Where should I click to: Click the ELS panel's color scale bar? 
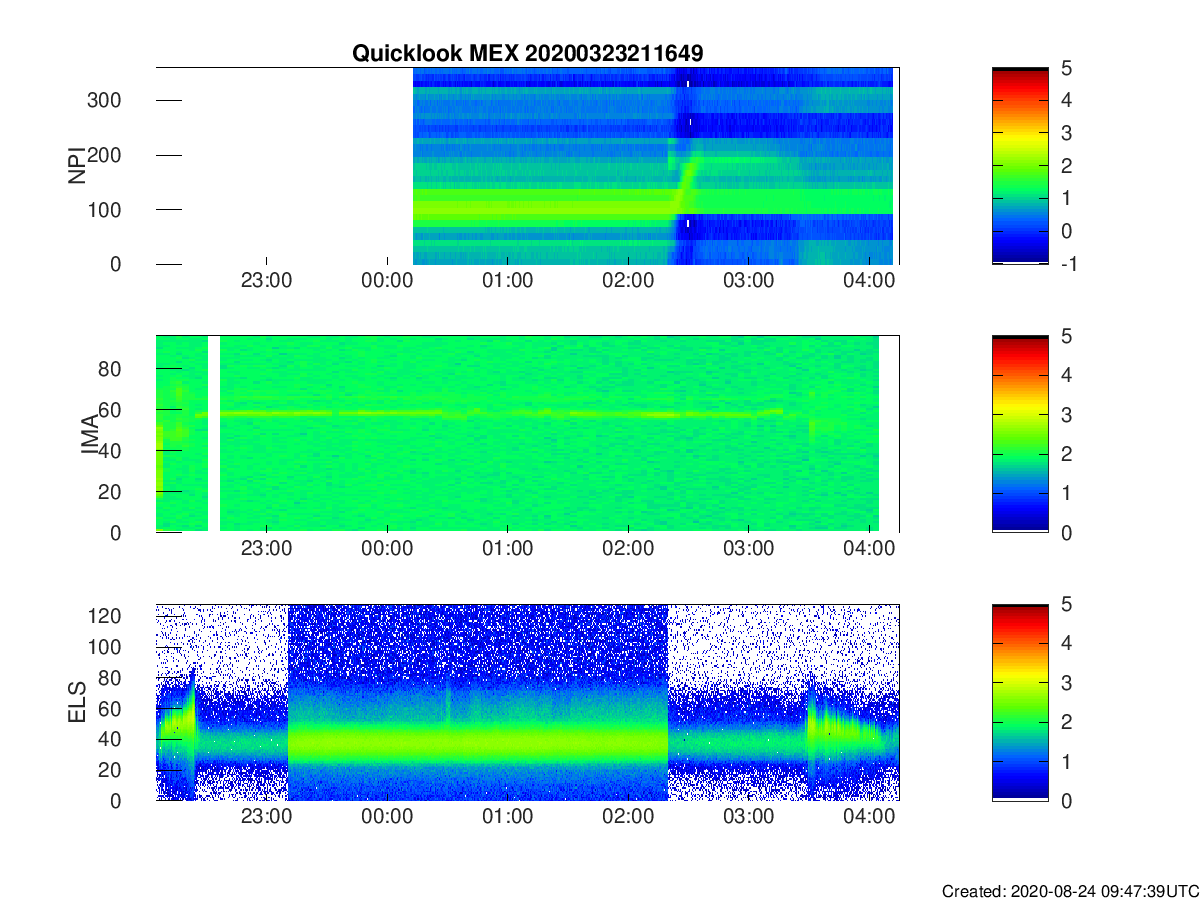tap(1020, 702)
